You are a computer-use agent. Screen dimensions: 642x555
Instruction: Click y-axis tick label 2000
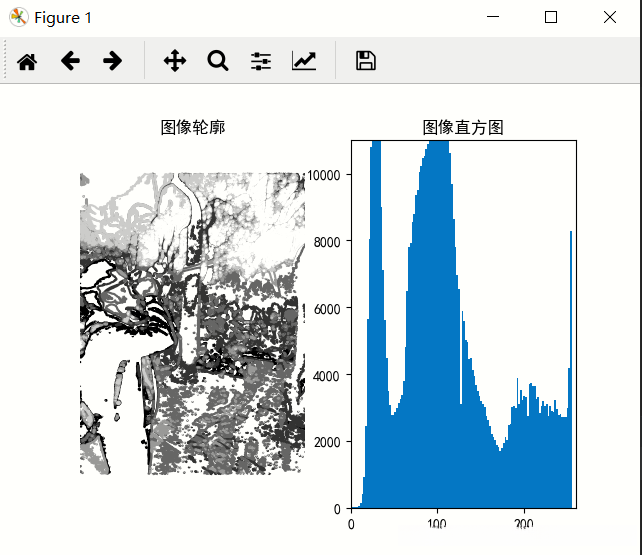(x=327, y=442)
